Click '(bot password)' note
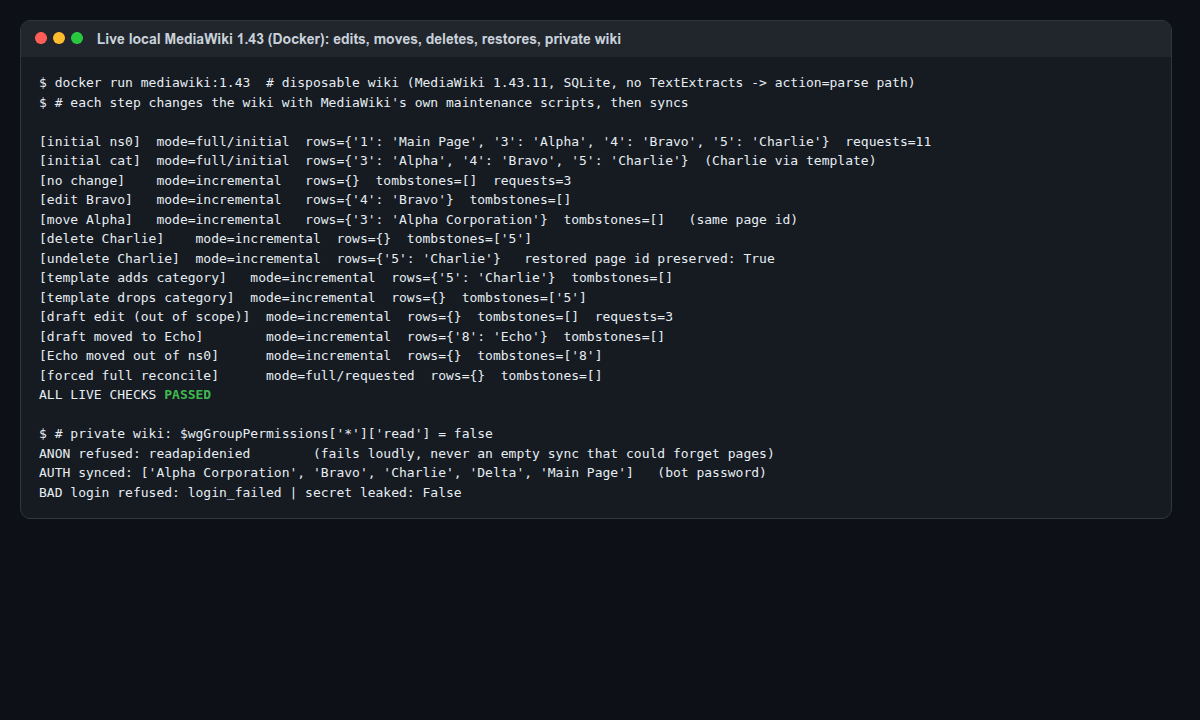 click(712, 473)
